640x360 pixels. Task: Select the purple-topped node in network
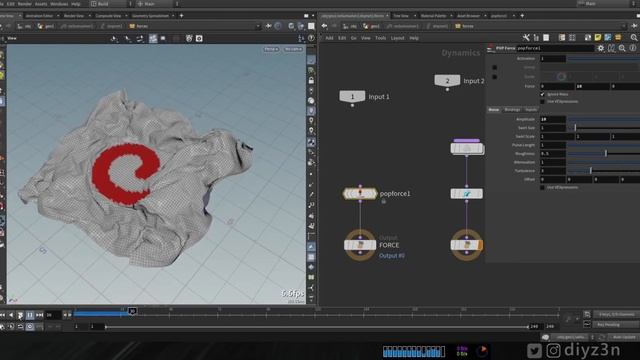pyautogui.click(x=467, y=148)
